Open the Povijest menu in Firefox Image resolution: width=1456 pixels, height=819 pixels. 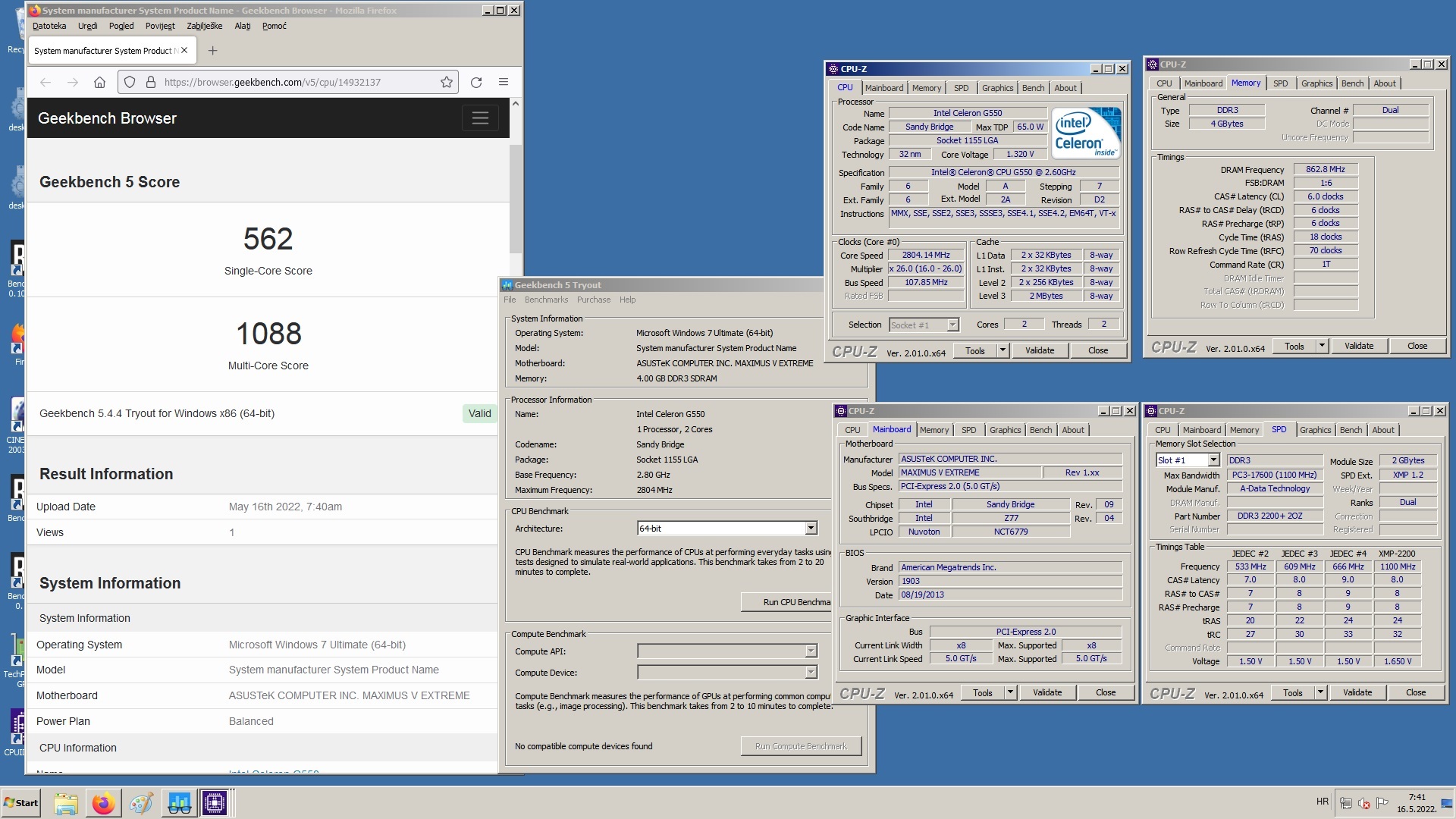[x=160, y=26]
